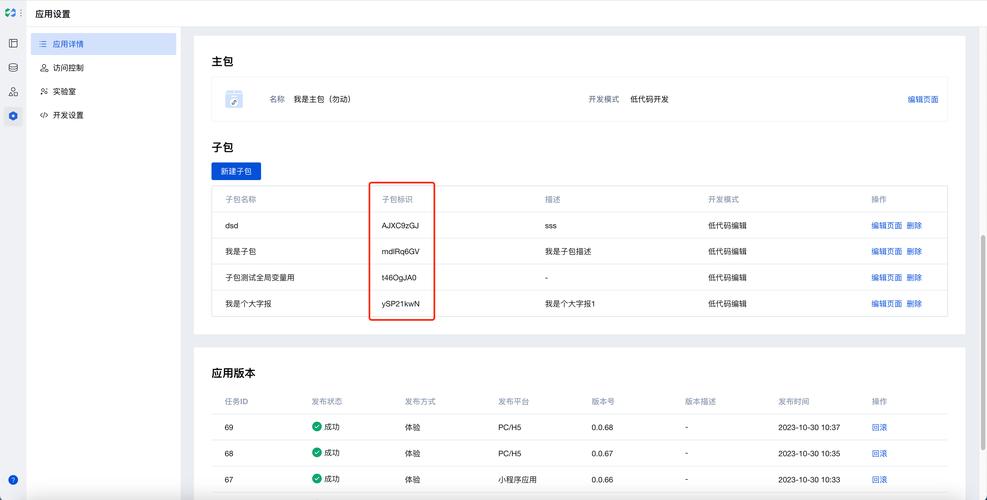Click 编辑页面 in the 子包测试全局变量用 row

886,278
